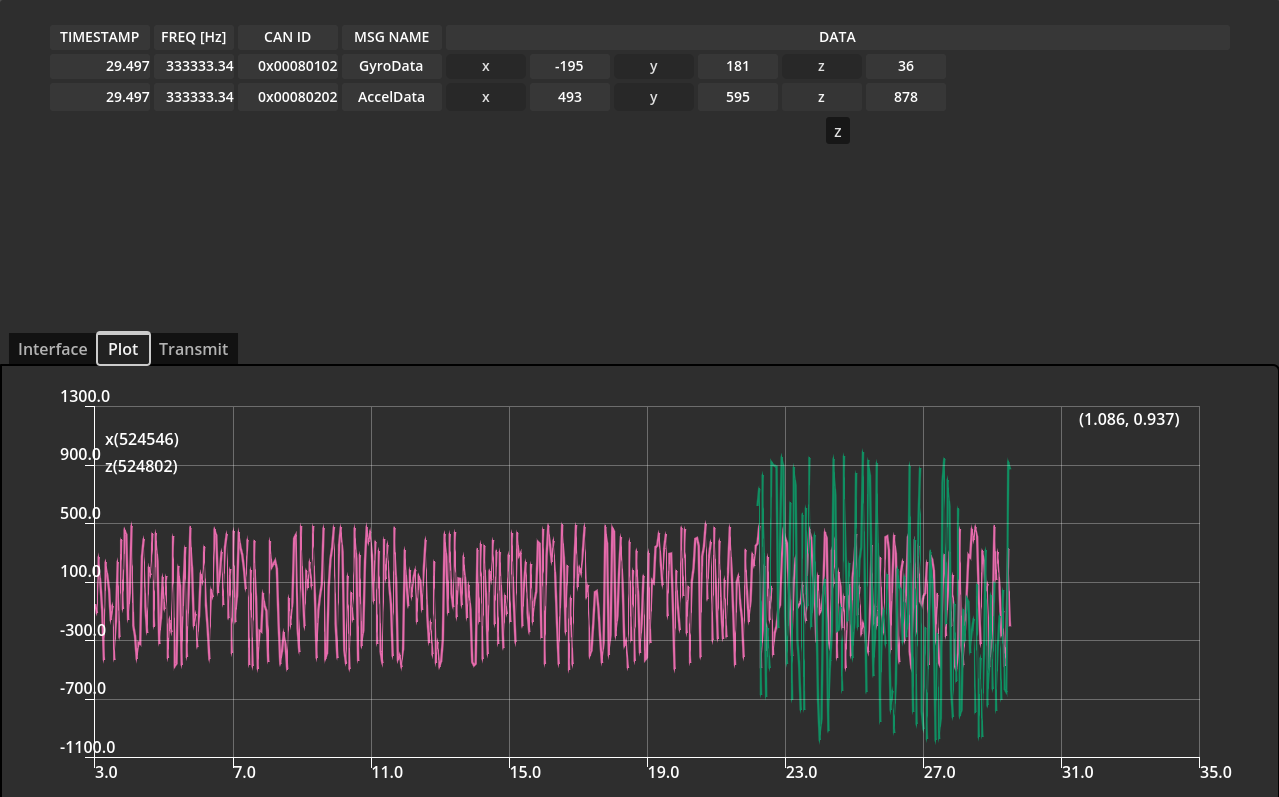1279x797 pixels.
Task: Select the GyroData message name cell
Action: pos(391,66)
